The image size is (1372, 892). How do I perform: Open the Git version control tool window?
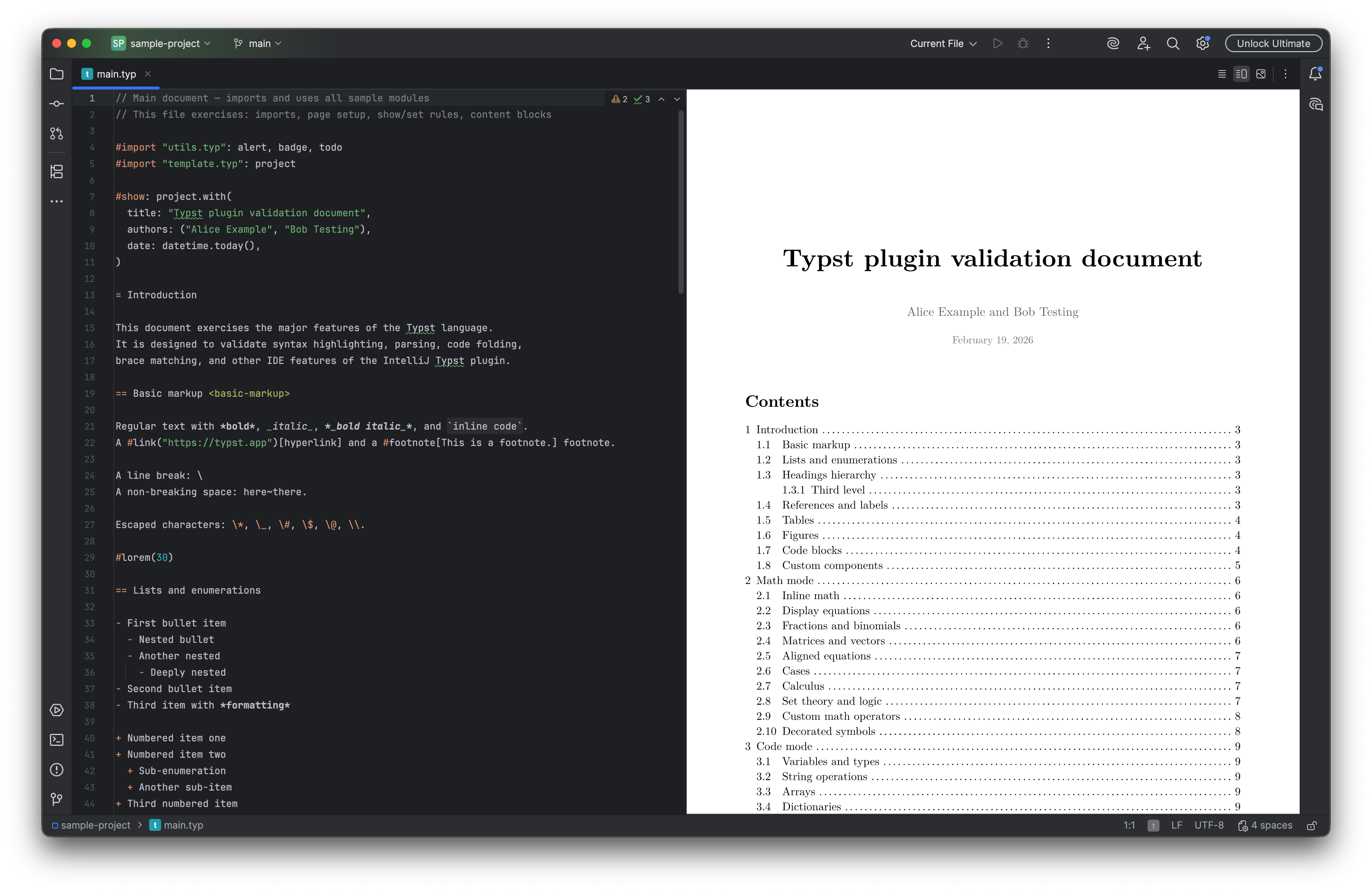pyautogui.click(x=57, y=799)
